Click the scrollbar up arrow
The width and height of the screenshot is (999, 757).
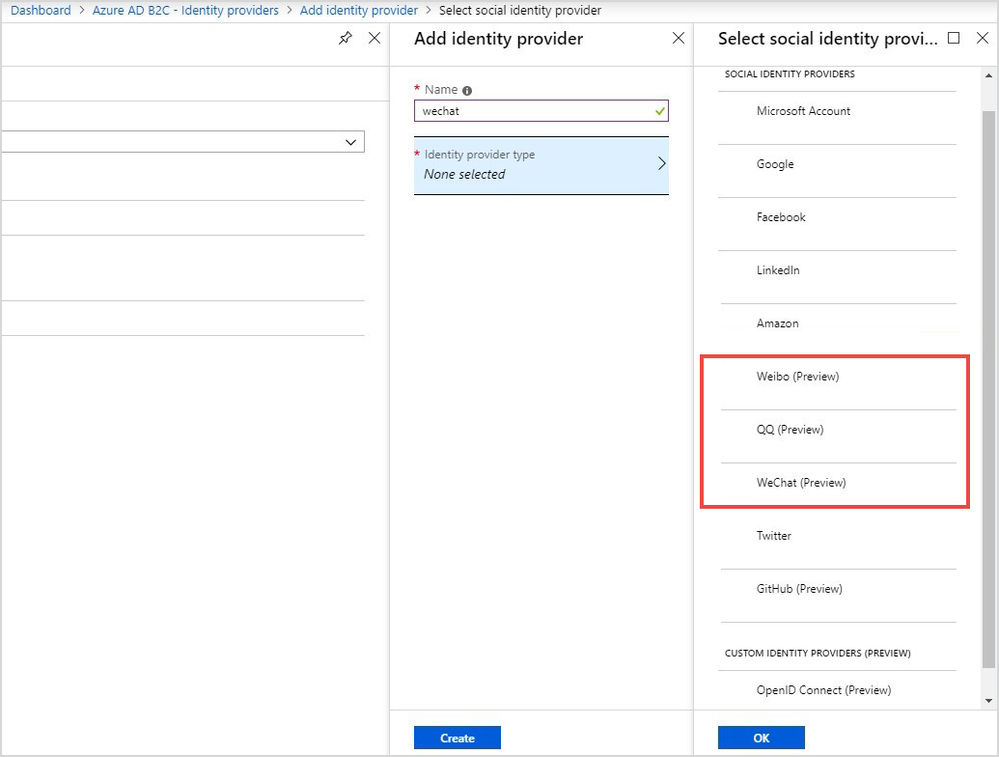pos(989,75)
